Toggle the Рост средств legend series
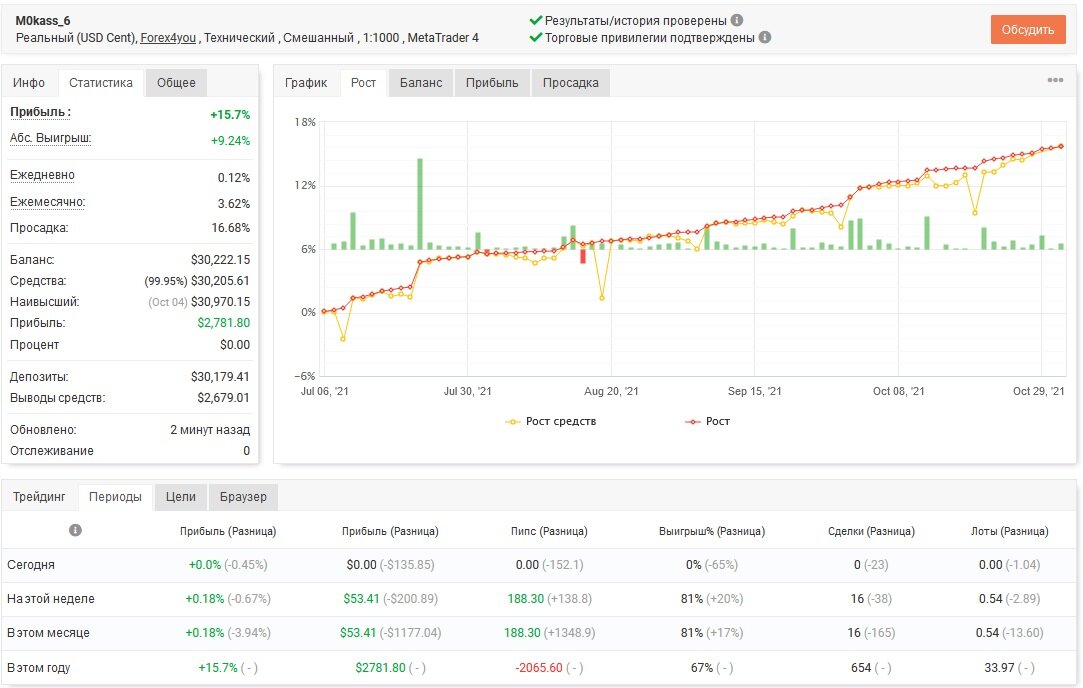The image size is (1083, 688). point(551,421)
